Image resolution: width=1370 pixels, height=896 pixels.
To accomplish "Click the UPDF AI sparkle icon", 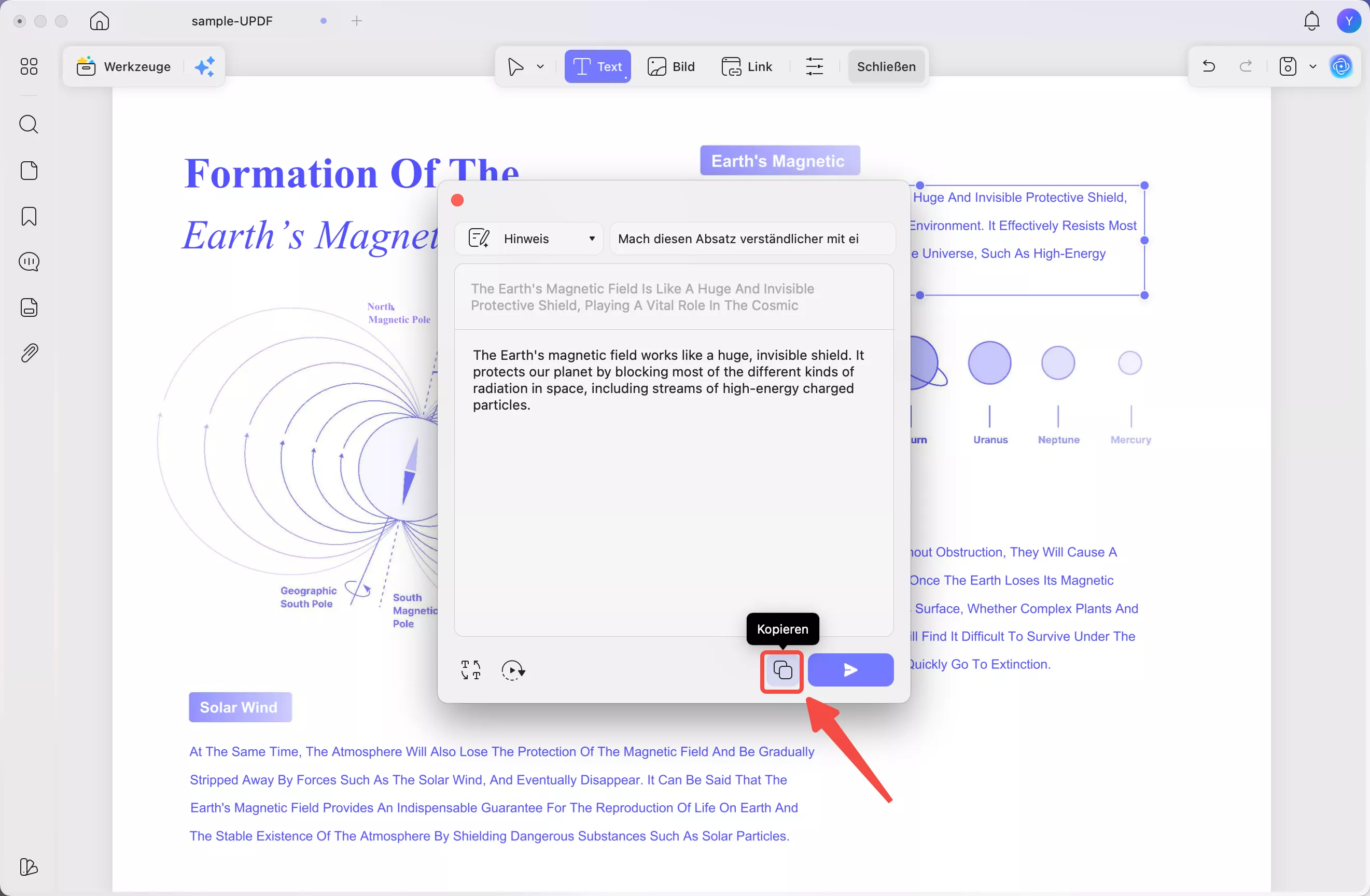I will pyautogui.click(x=204, y=67).
